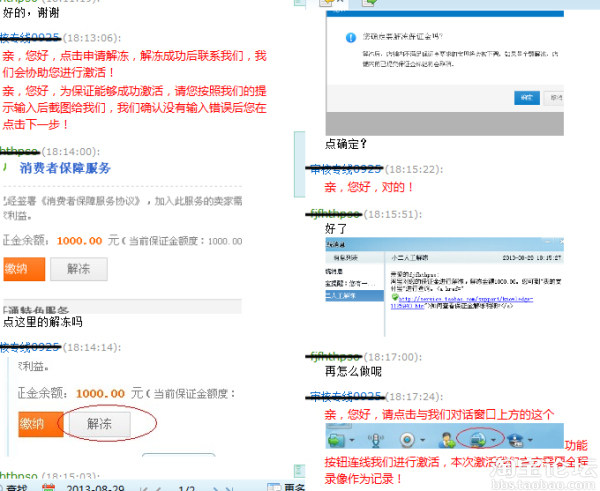600x491 pixels.
Task: Click the sender name at 18:13:06
Action: pyautogui.click(x=30, y=38)
